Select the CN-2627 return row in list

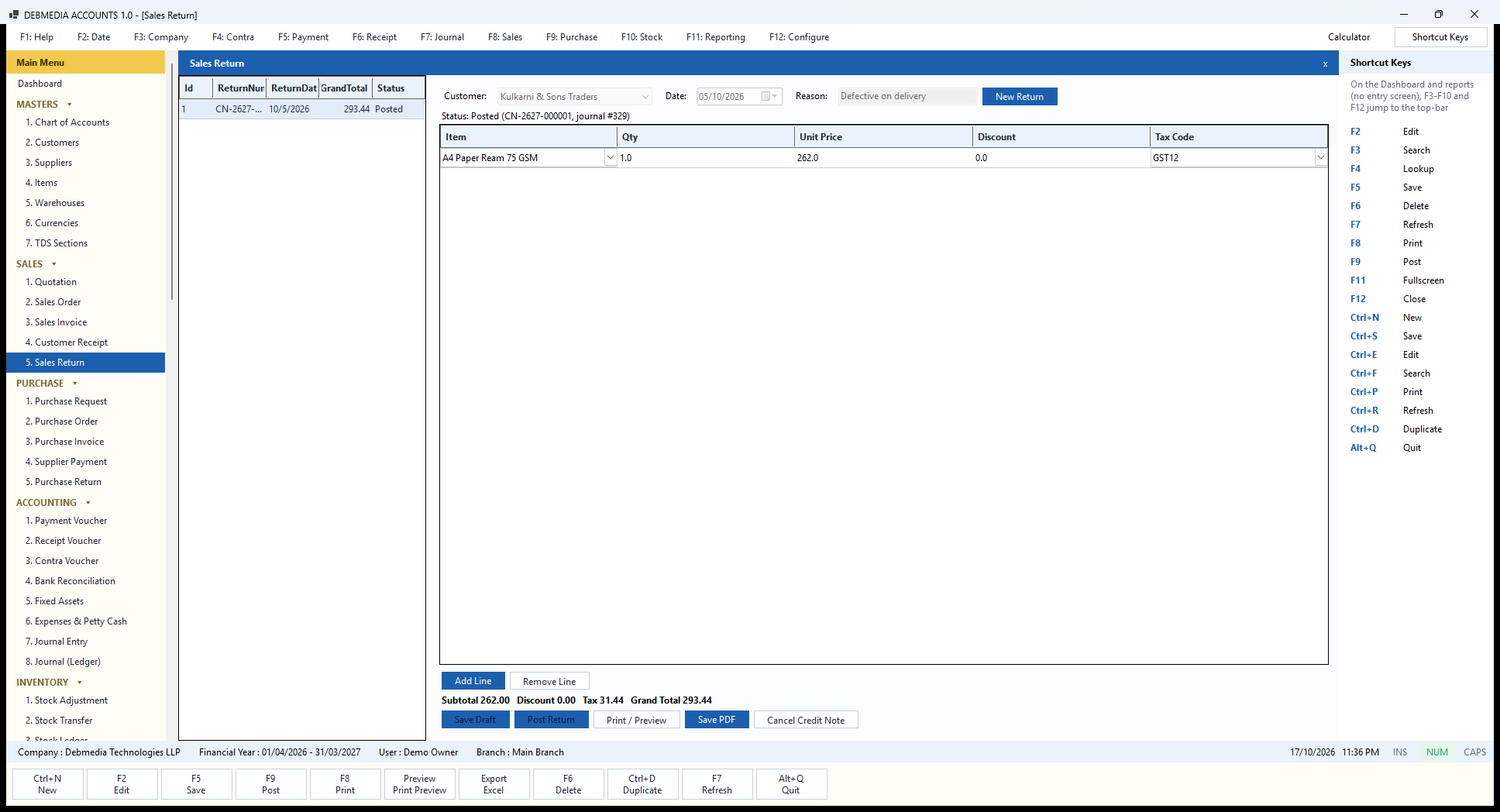[302, 109]
